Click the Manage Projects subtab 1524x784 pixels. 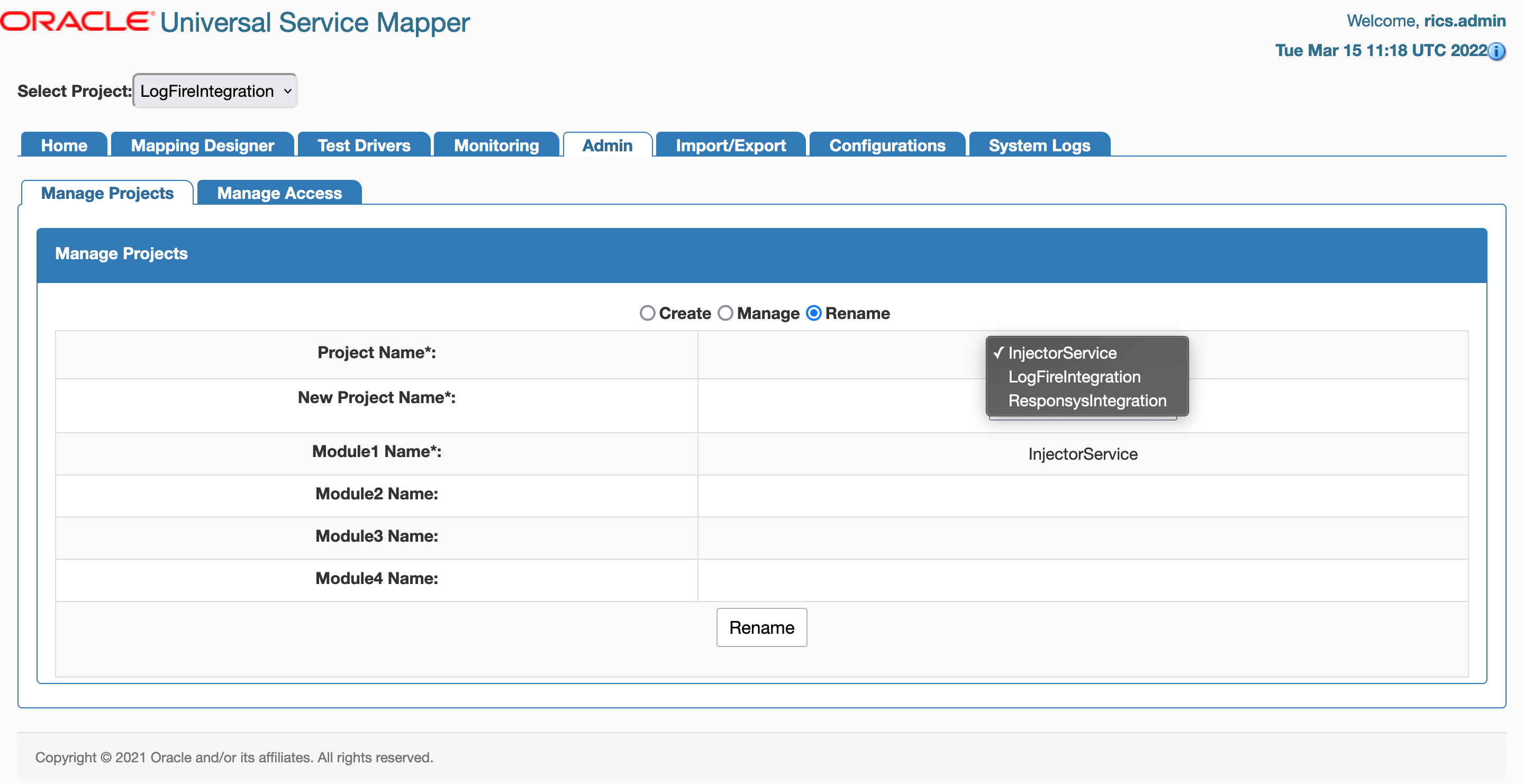pos(107,193)
